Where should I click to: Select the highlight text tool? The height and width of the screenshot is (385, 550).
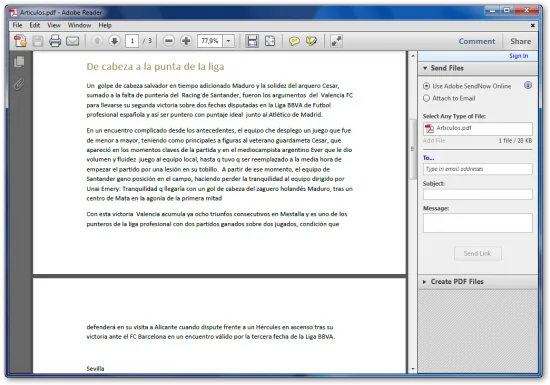coord(311,41)
